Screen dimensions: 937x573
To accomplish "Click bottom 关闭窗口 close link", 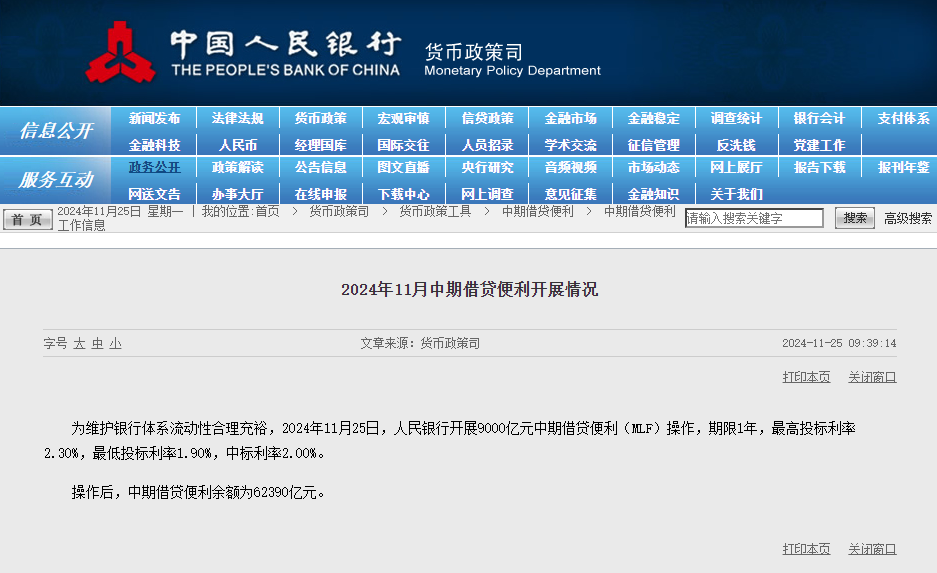I will (872, 549).
